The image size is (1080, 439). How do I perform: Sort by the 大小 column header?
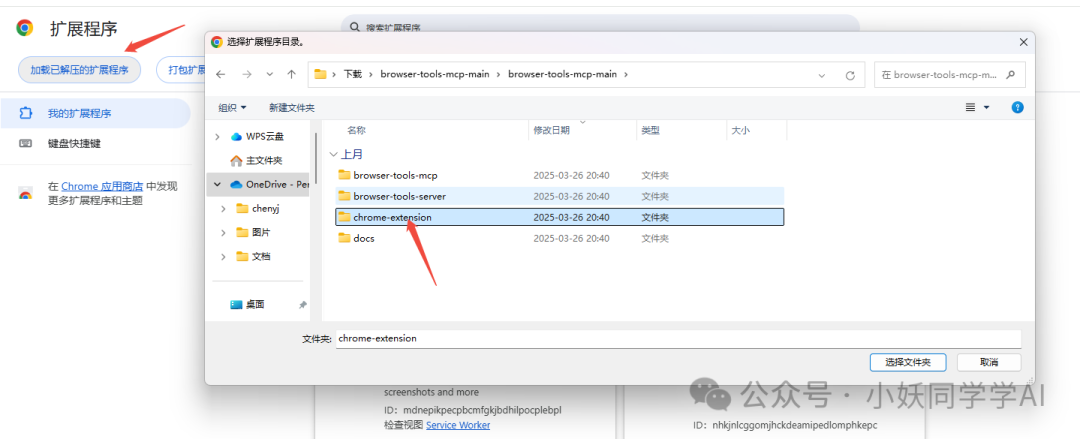click(x=740, y=130)
